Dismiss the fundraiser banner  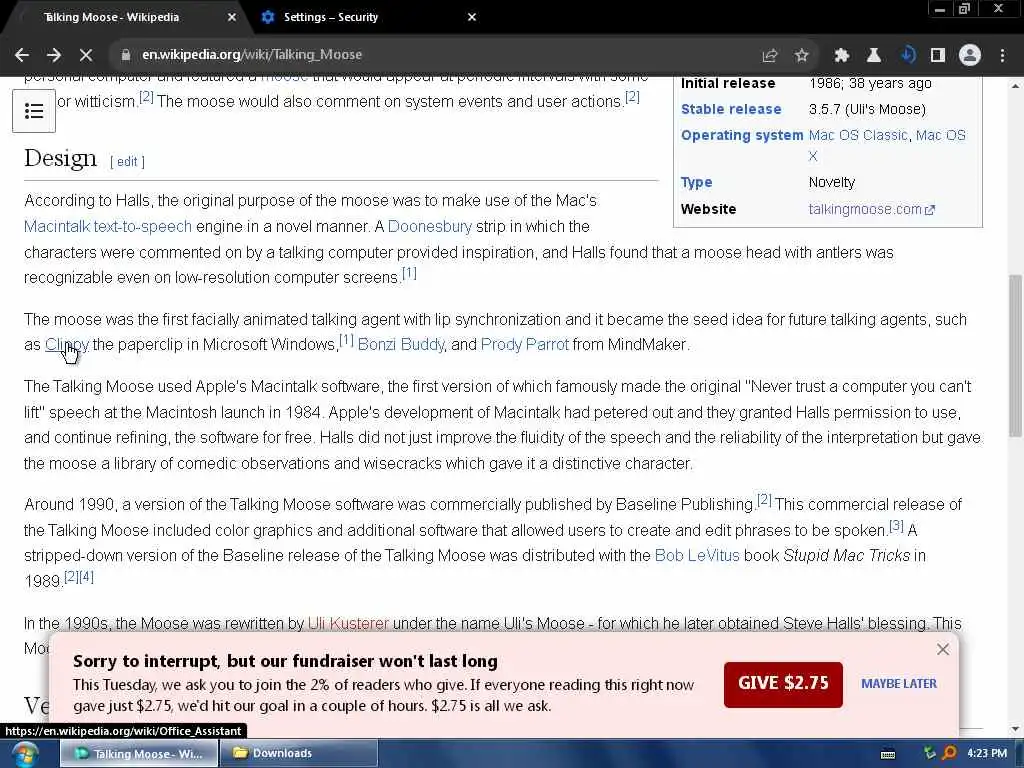(943, 649)
